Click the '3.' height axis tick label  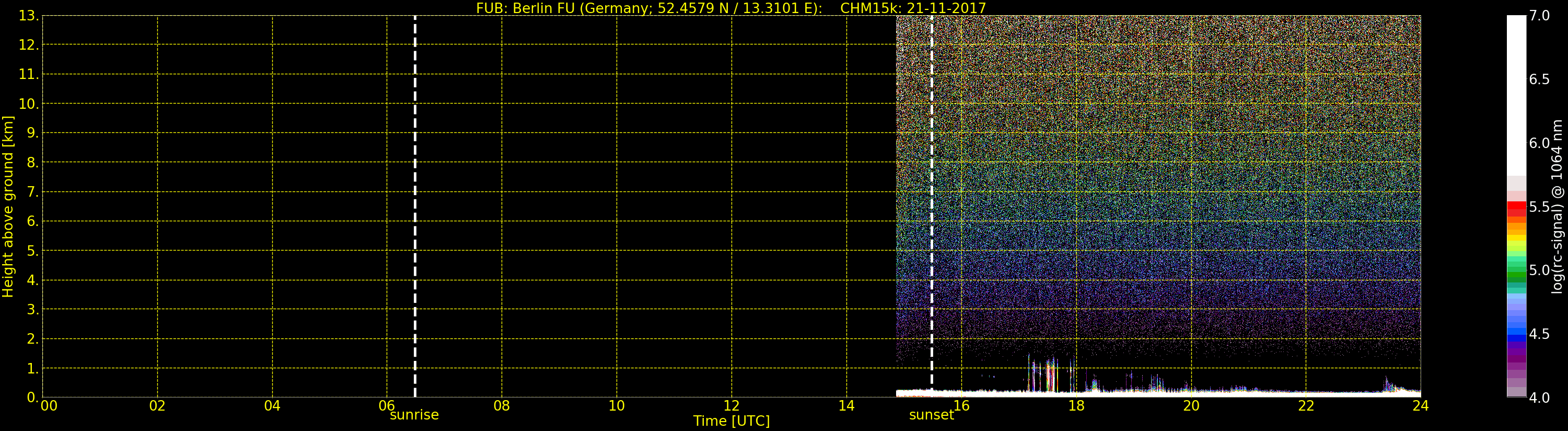[32, 310]
